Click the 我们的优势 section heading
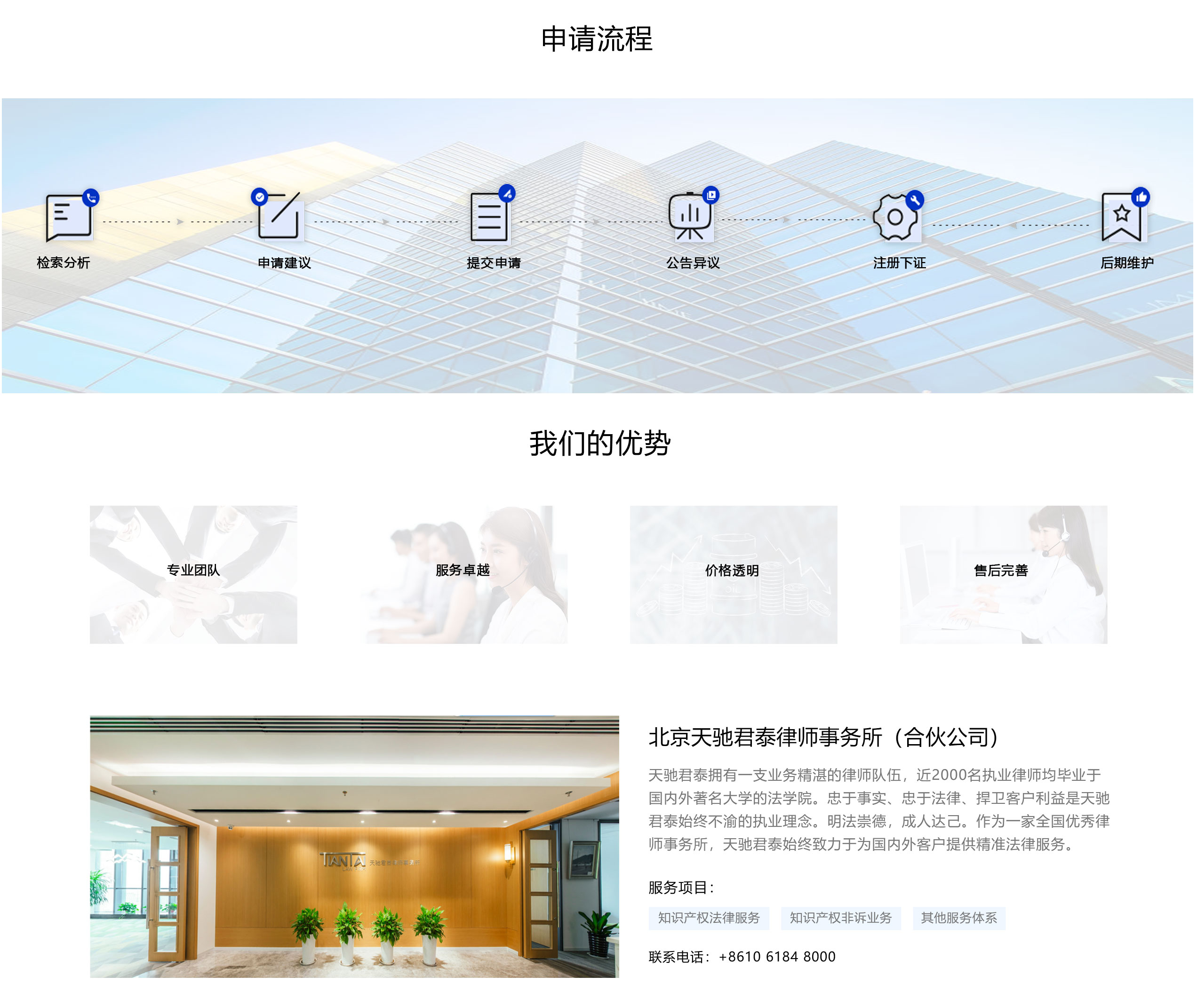 600,444
